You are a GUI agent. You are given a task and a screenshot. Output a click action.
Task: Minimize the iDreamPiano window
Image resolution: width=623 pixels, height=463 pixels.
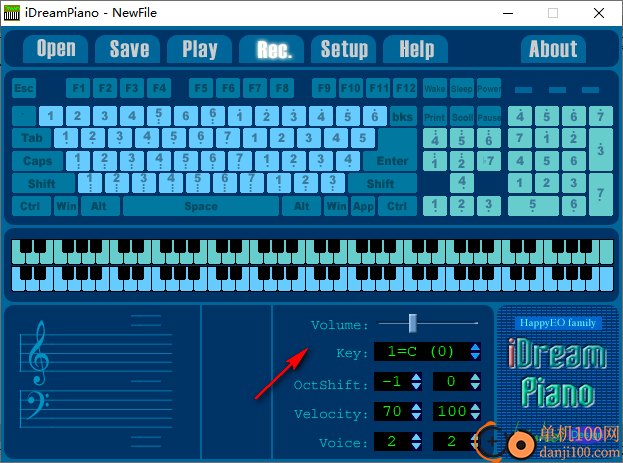(508, 13)
